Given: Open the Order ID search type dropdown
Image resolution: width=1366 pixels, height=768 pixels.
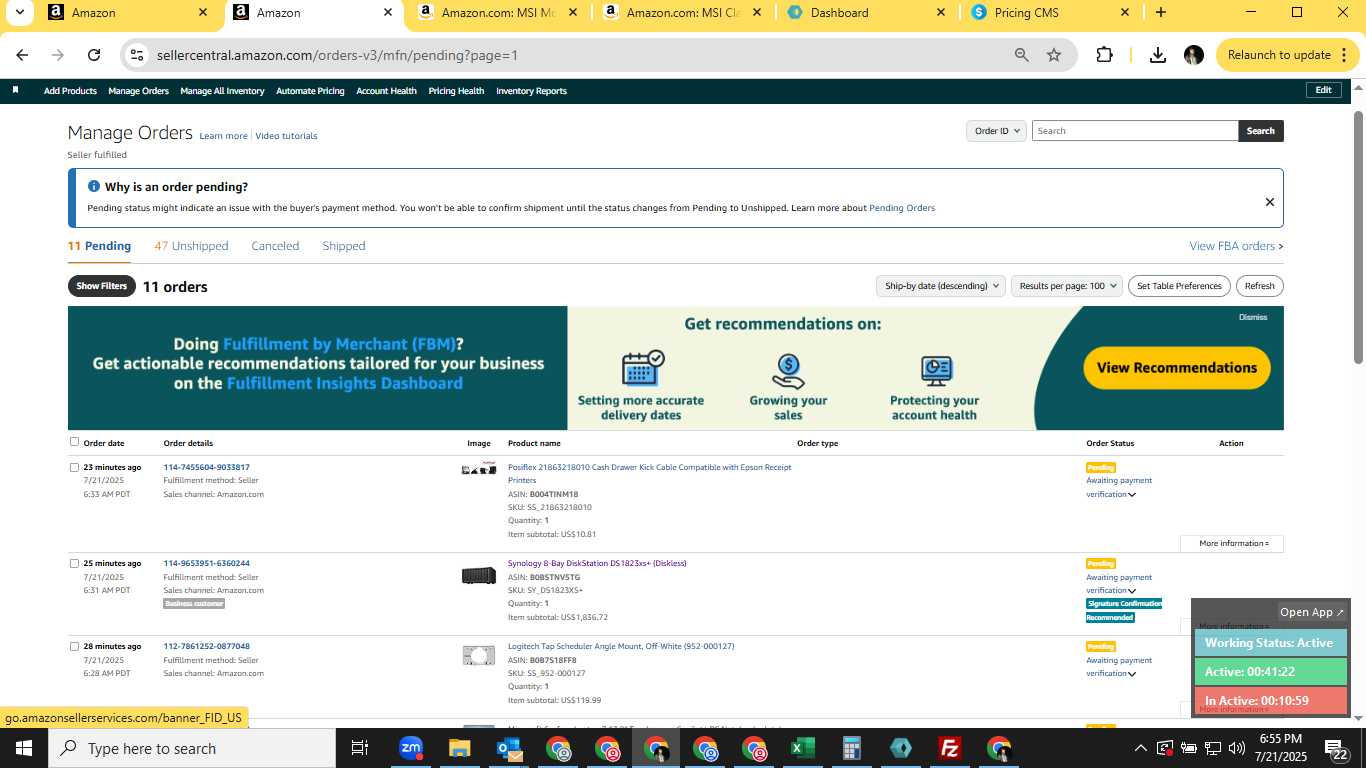Looking at the screenshot, I should 996,131.
